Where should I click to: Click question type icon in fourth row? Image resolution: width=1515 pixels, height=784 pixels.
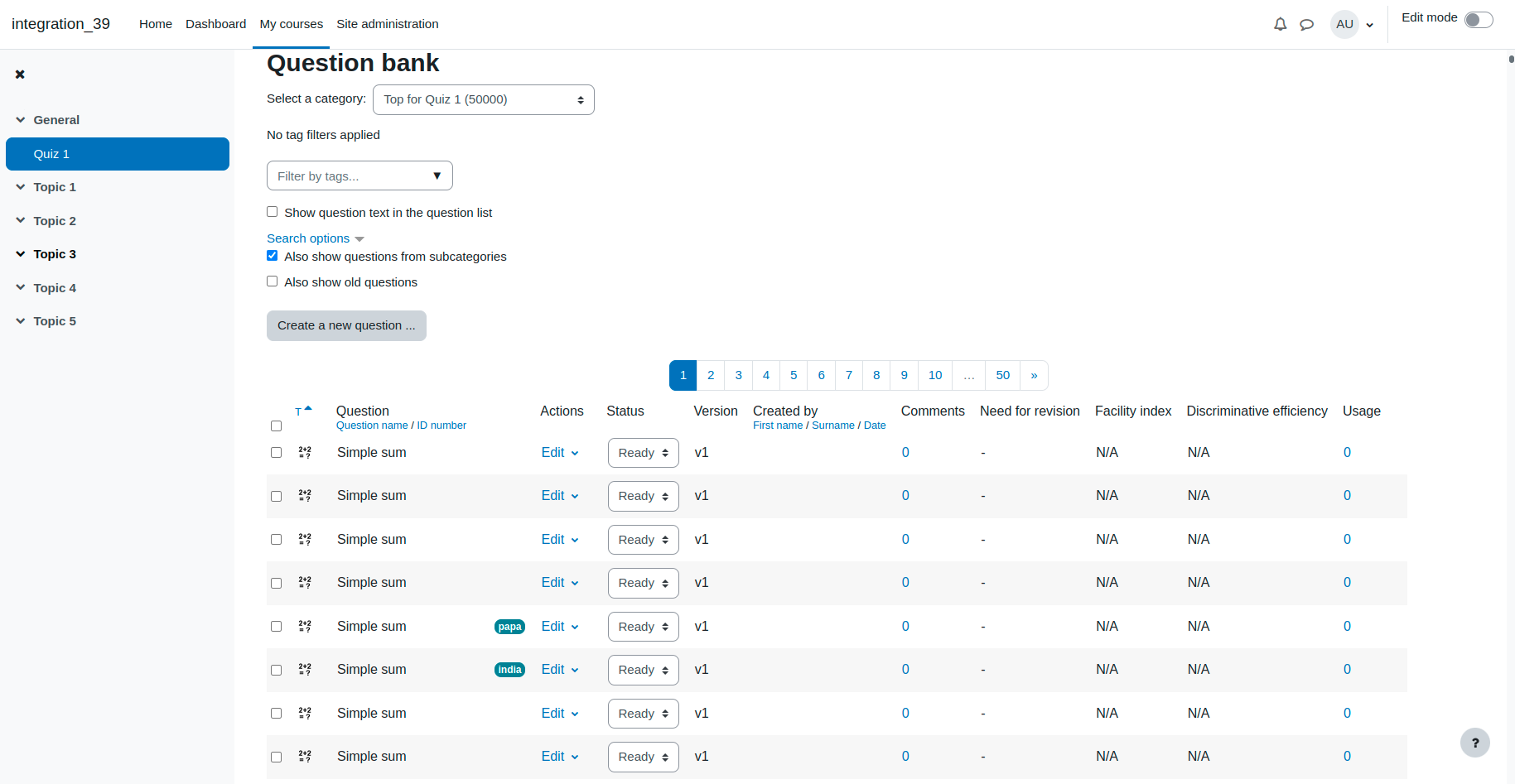pyautogui.click(x=305, y=583)
